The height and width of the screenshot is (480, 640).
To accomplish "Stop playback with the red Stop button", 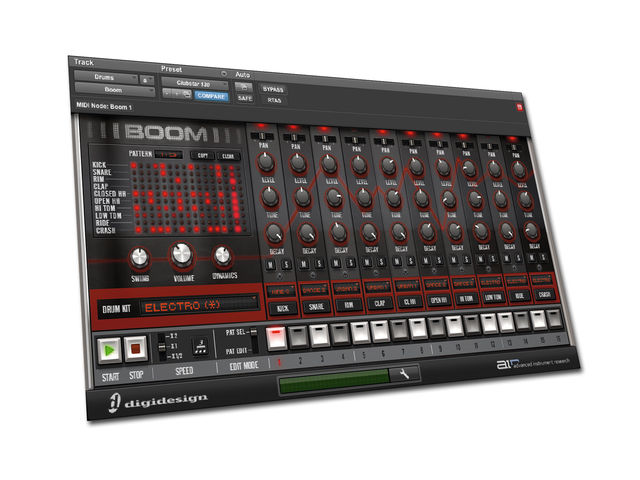I will (x=136, y=348).
